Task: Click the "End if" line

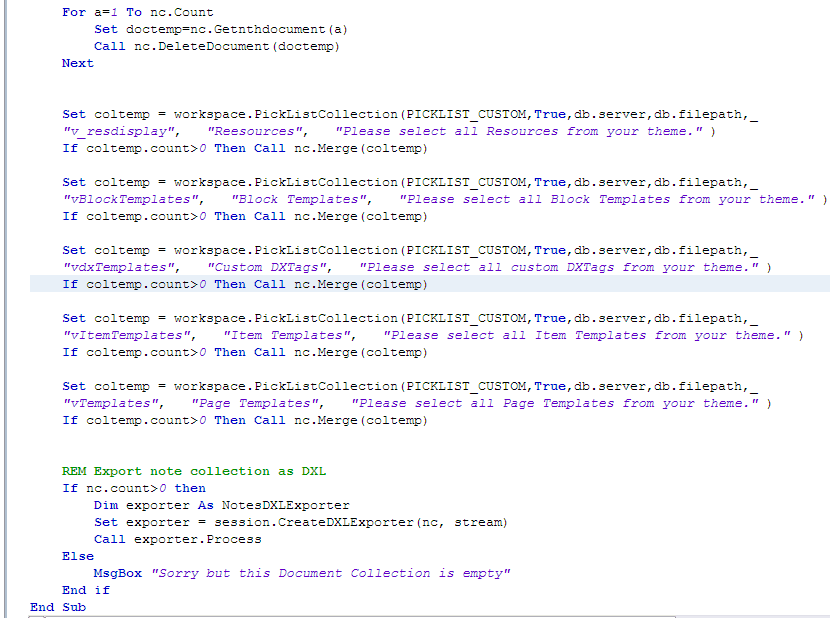Action: [86, 590]
